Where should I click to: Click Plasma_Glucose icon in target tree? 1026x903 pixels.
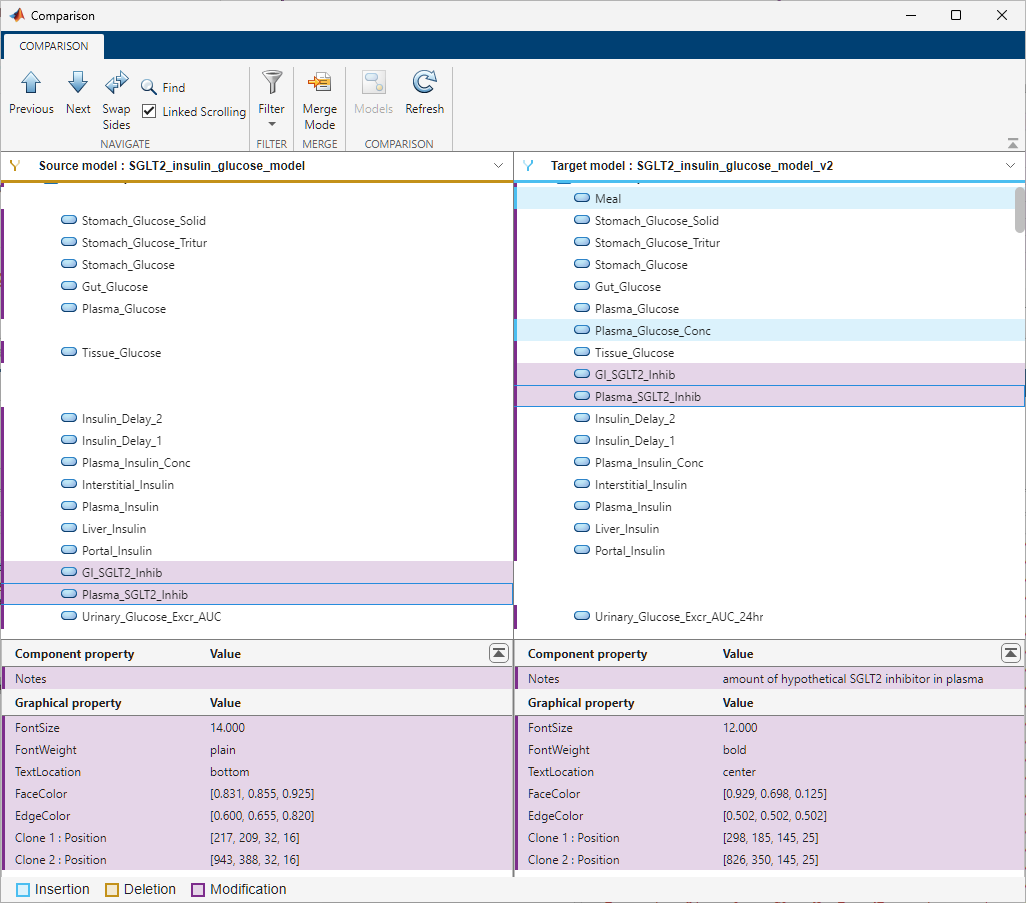pyautogui.click(x=582, y=308)
